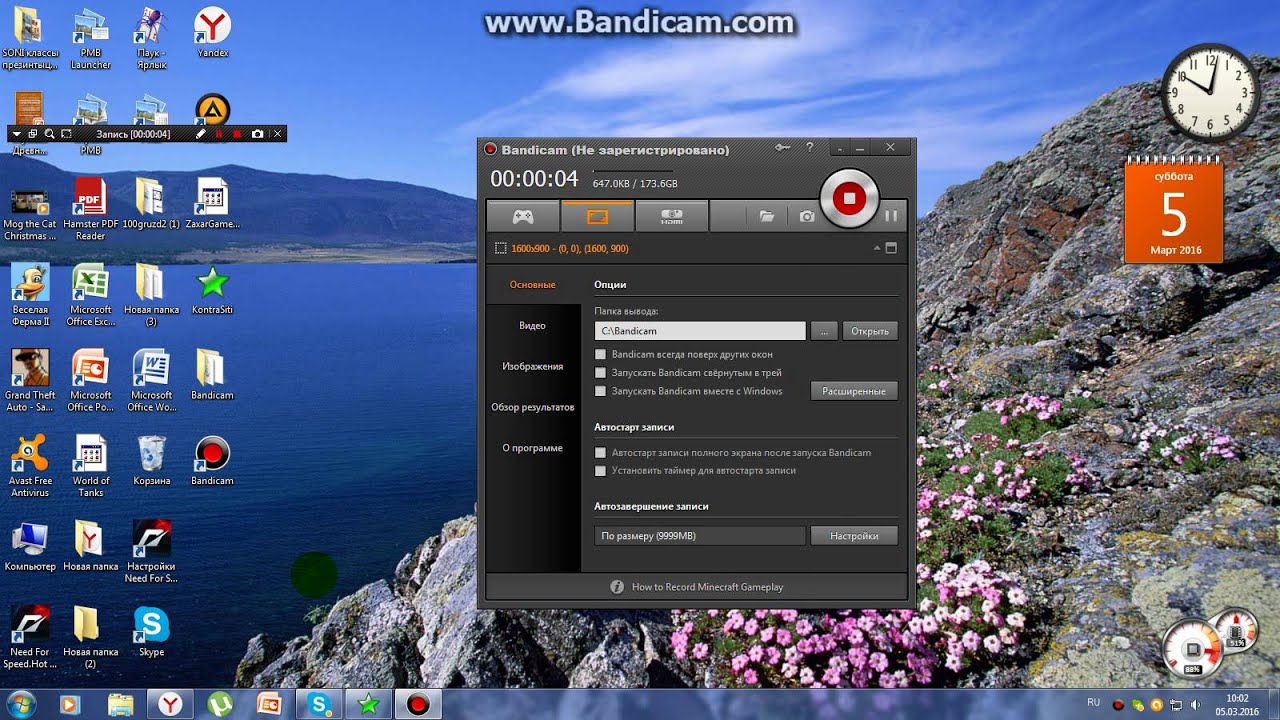The height and width of the screenshot is (720, 1280).
Task: Open the О программе tab
Action: (x=532, y=448)
